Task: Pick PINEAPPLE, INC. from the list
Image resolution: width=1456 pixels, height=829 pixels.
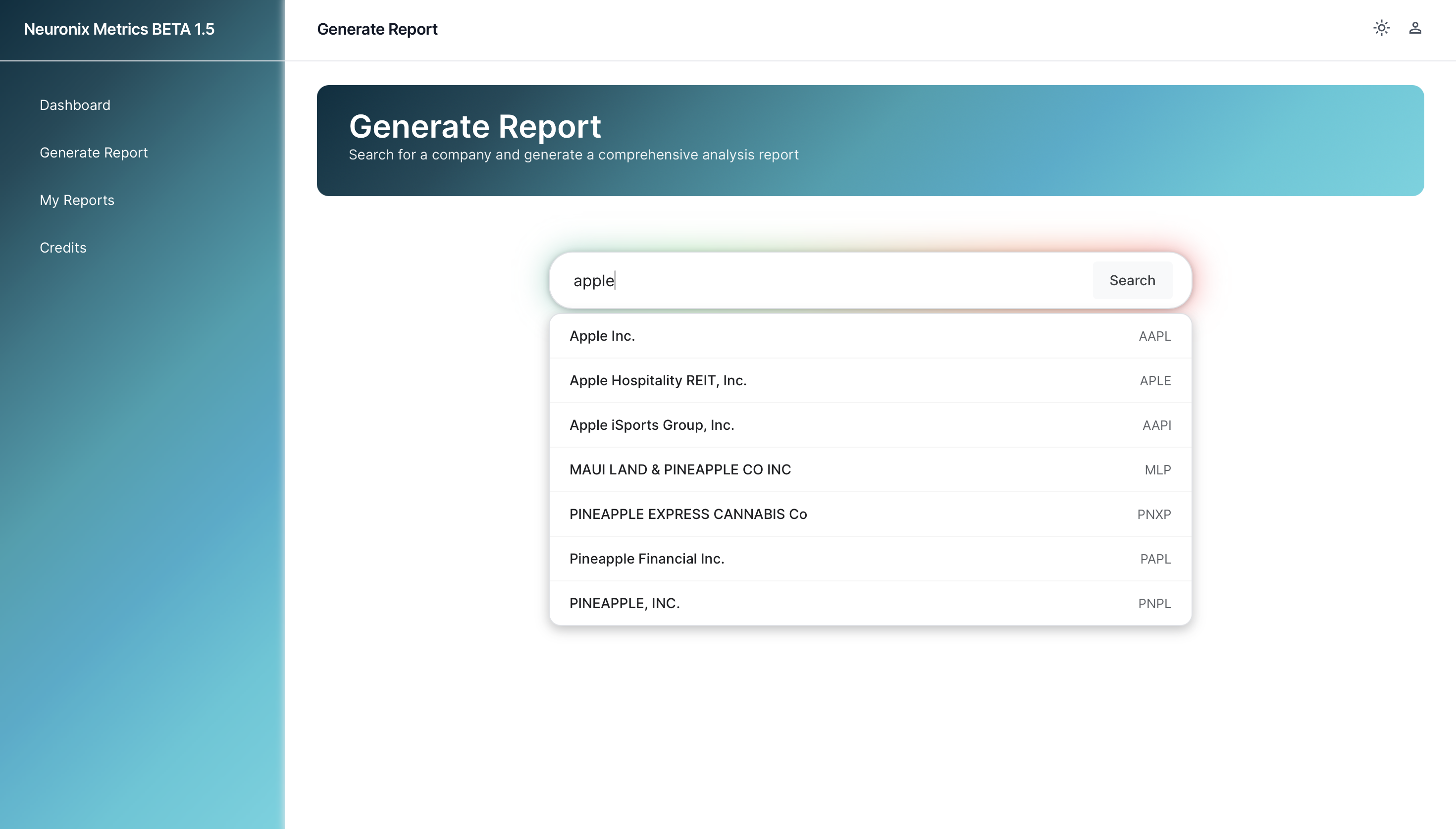Action: (624, 603)
